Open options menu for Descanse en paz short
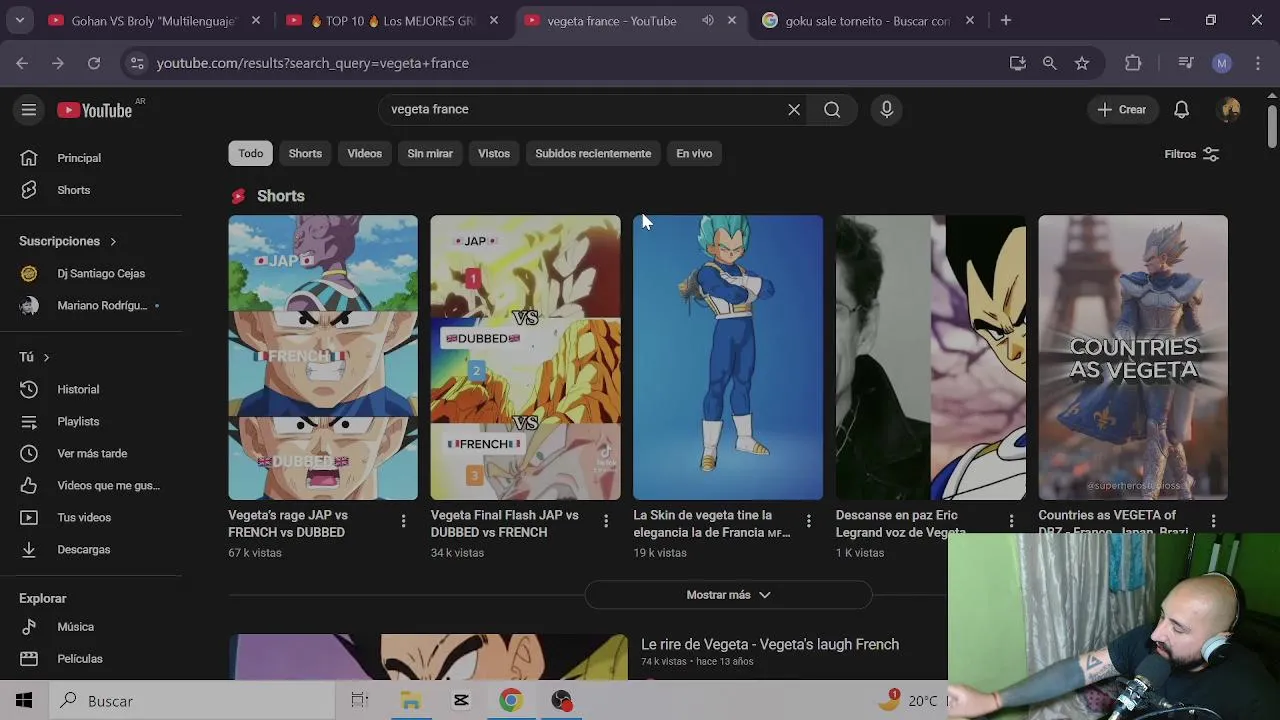The height and width of the screenshot is (720, 1280). [x=1011, y=521]
